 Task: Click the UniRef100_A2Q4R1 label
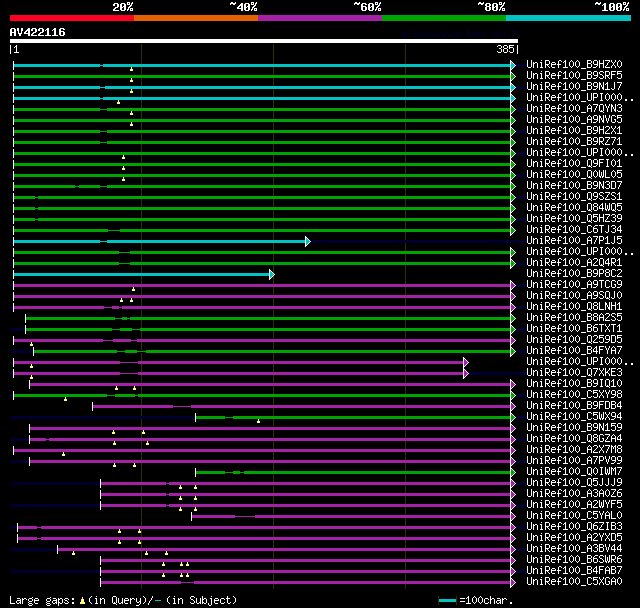(574, 263)
